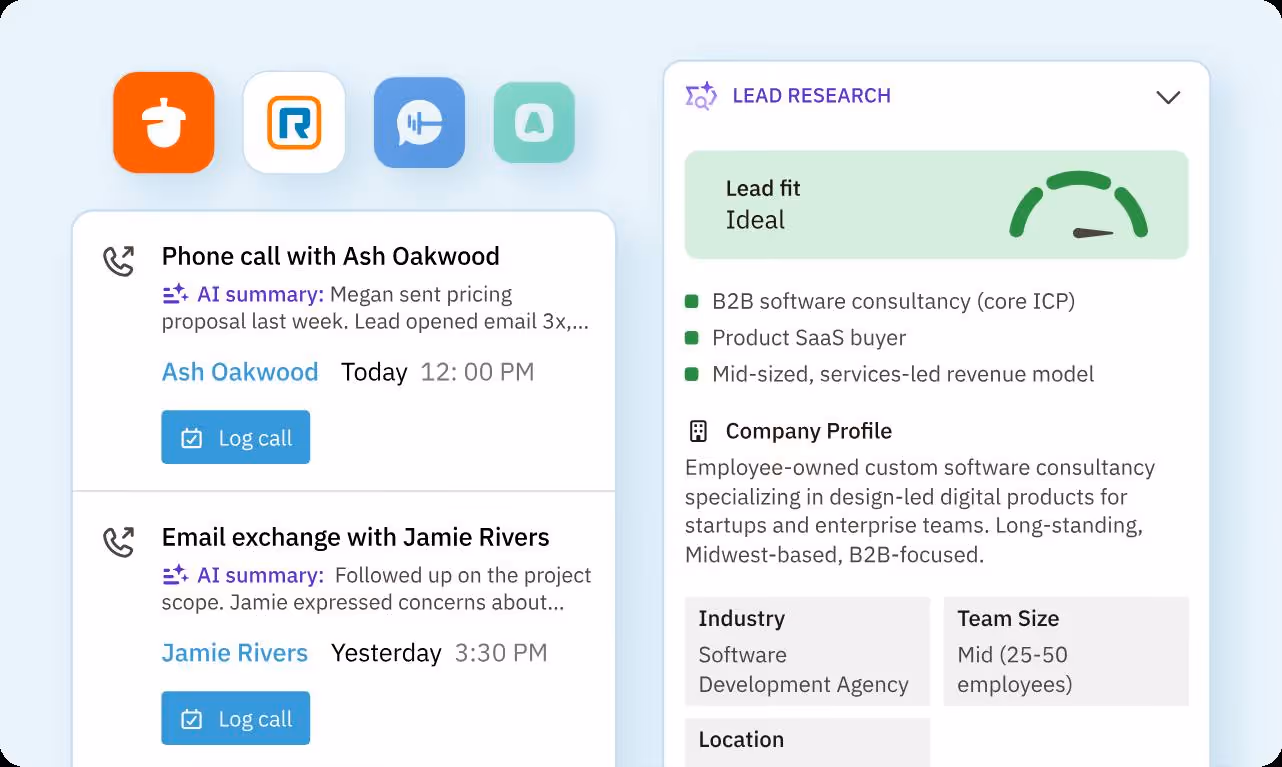
Task: Click AI sparkle icon in Ash Oakwood summary
Action: pyautogui.click(x=175, y=294)
